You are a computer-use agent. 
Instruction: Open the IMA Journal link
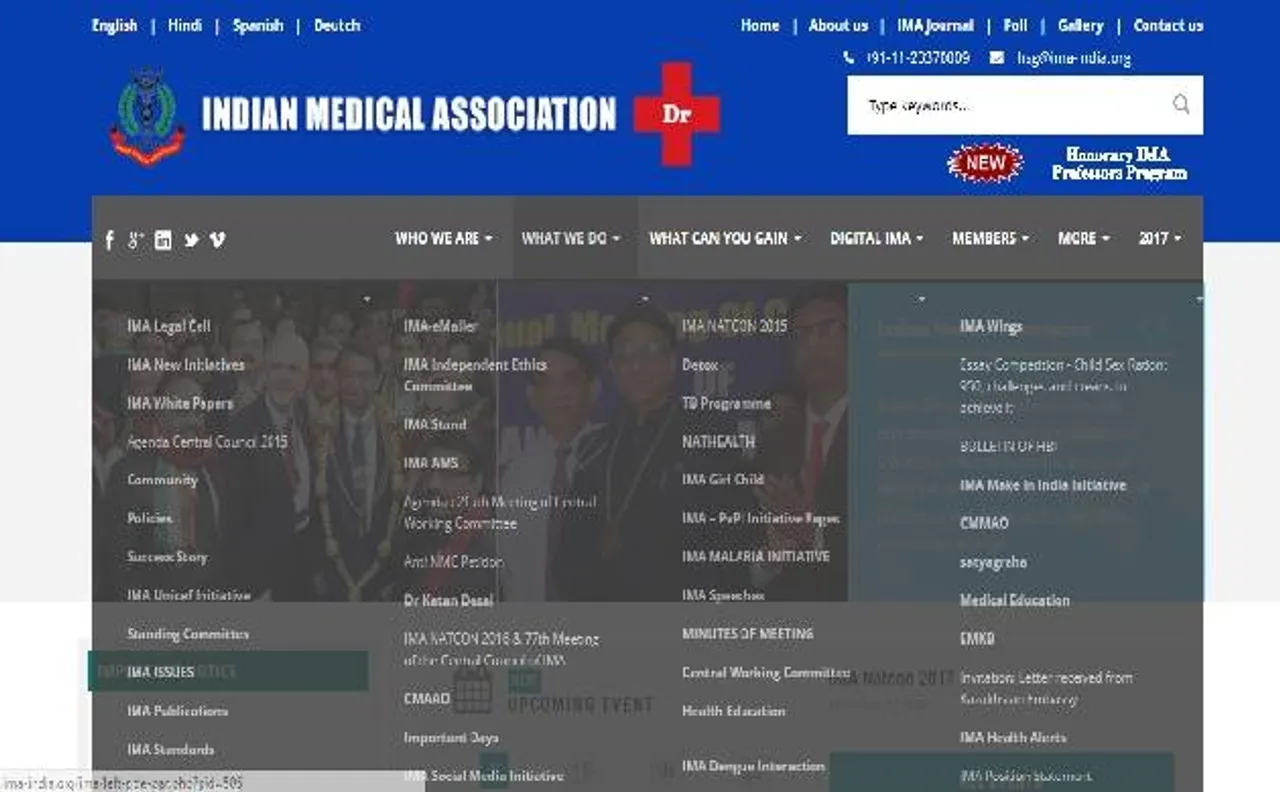pos(935,25)
